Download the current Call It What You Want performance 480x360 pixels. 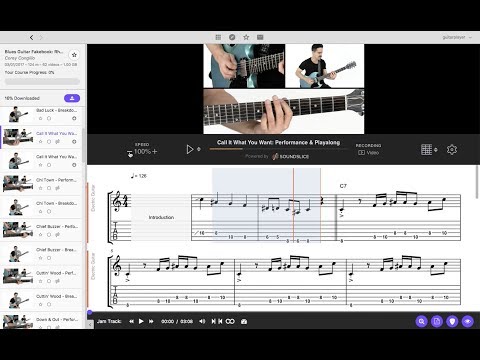click(74, 142)
